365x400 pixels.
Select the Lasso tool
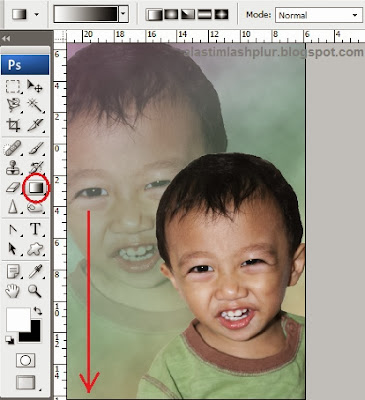pos(13,105)
